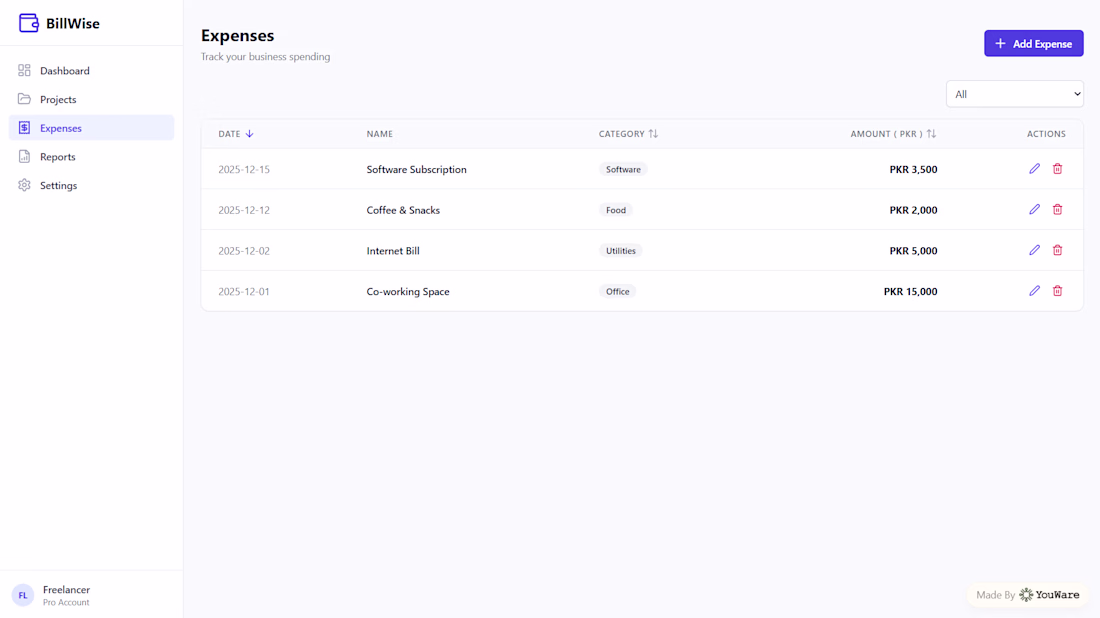Screen dimensions: 1100x618
Task: Delete the Co-working Space expense
Action: click(x=1057, y=291)
